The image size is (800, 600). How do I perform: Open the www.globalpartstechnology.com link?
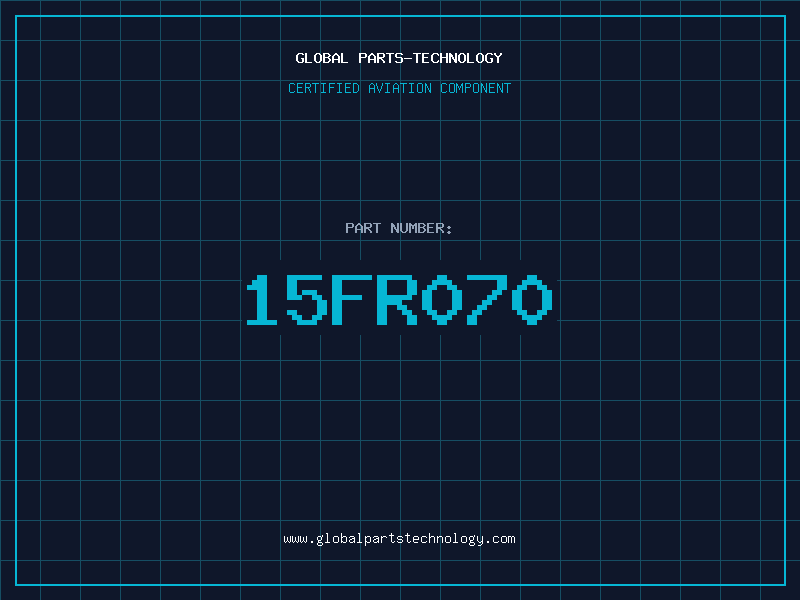[399, 539]
